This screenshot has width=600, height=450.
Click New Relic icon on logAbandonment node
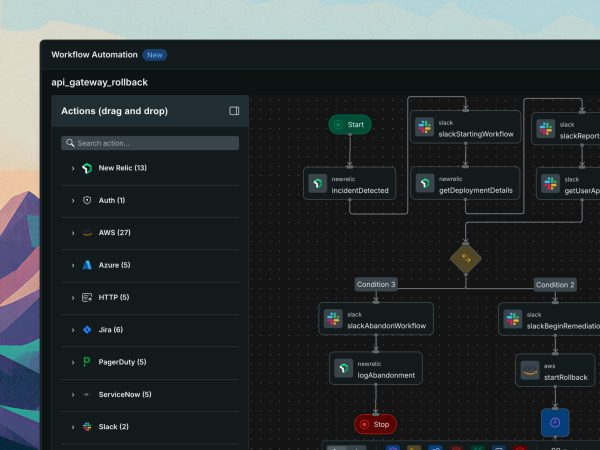344,368
